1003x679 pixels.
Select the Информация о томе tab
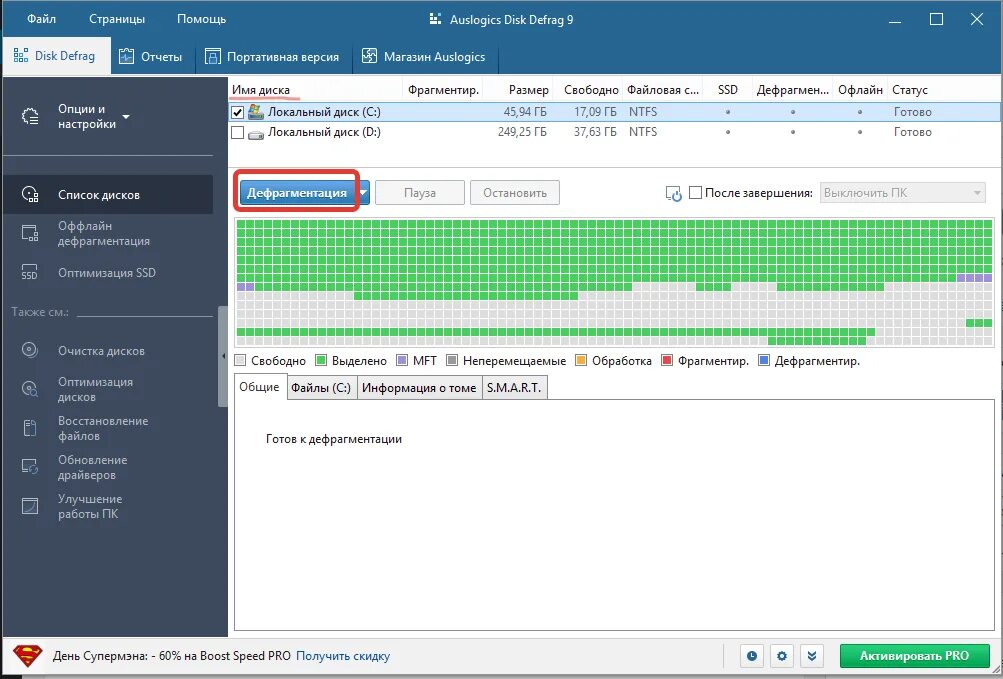(x=419, y=387)
